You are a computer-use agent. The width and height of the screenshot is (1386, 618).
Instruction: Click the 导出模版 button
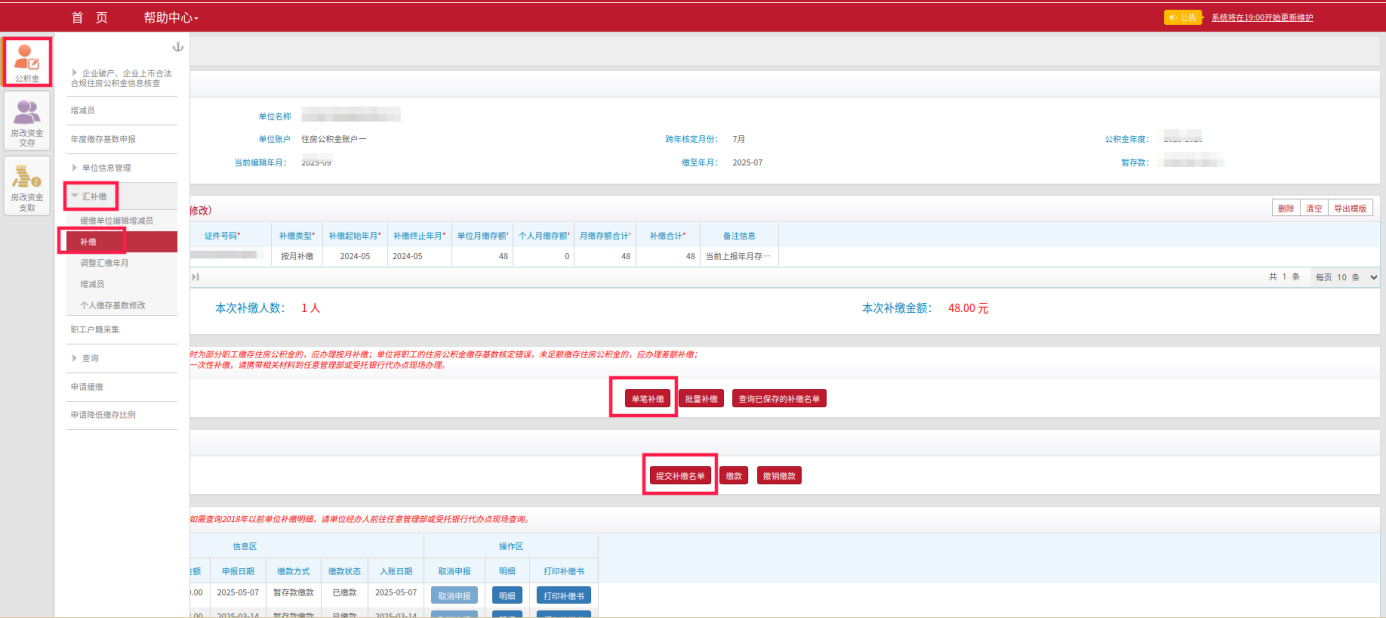coord(1351,208)
